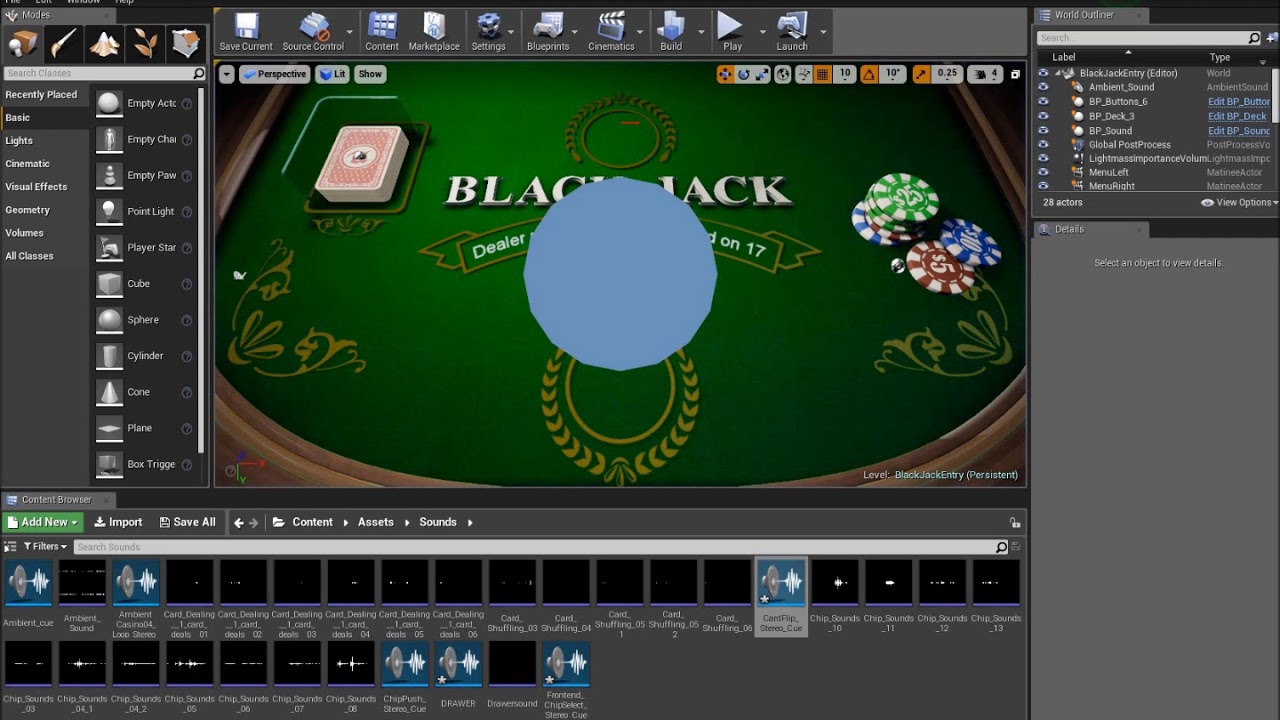Viewport: 1280px width, 720px height.
Task: Select the Foliage mode icon
Action: 145,44
